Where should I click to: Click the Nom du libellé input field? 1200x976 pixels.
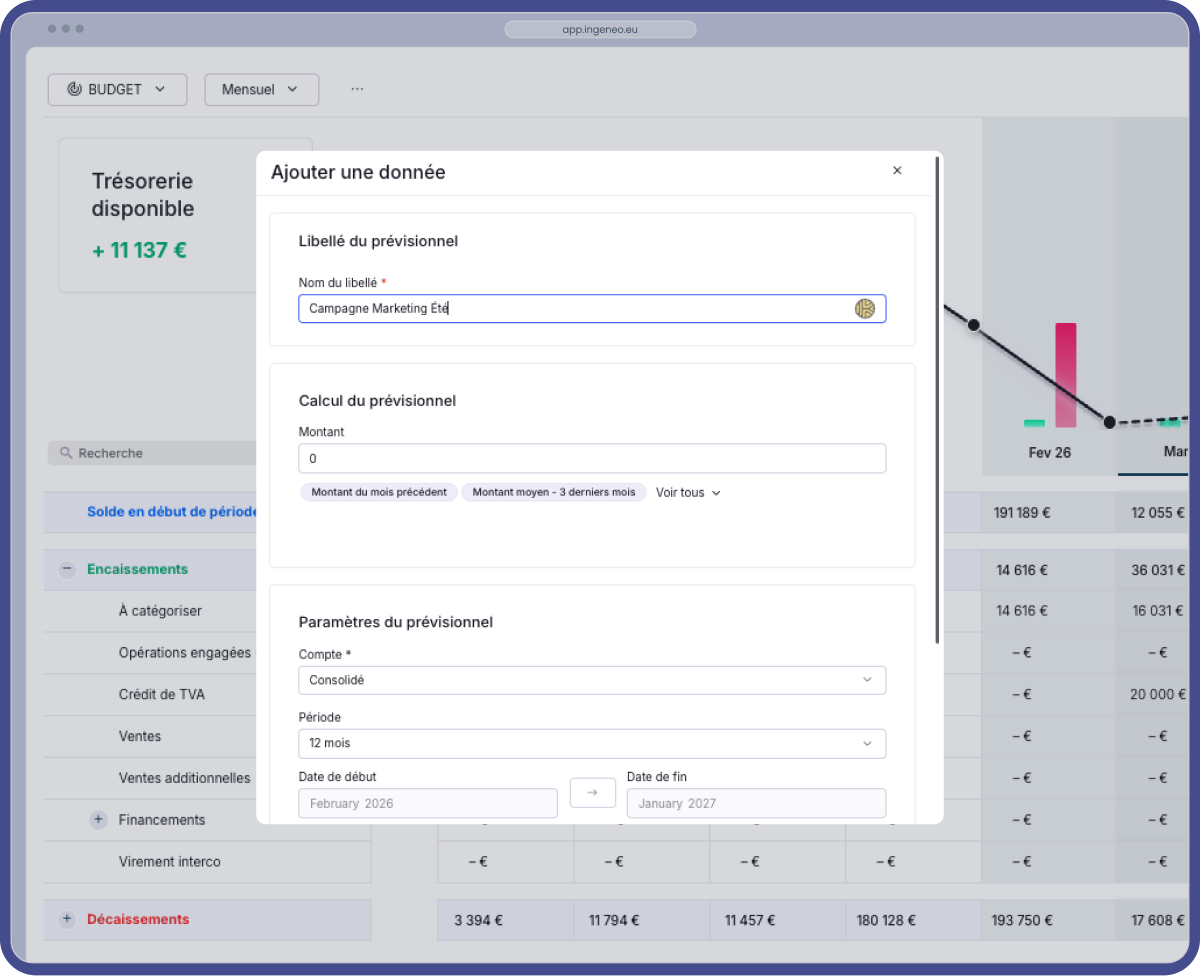point(592,309)
